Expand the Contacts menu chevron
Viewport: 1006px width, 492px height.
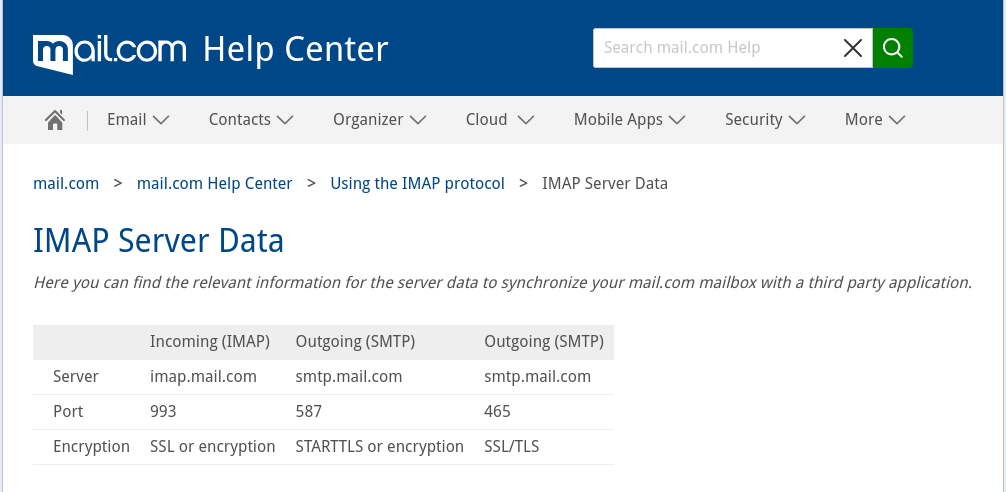point(285,120)
